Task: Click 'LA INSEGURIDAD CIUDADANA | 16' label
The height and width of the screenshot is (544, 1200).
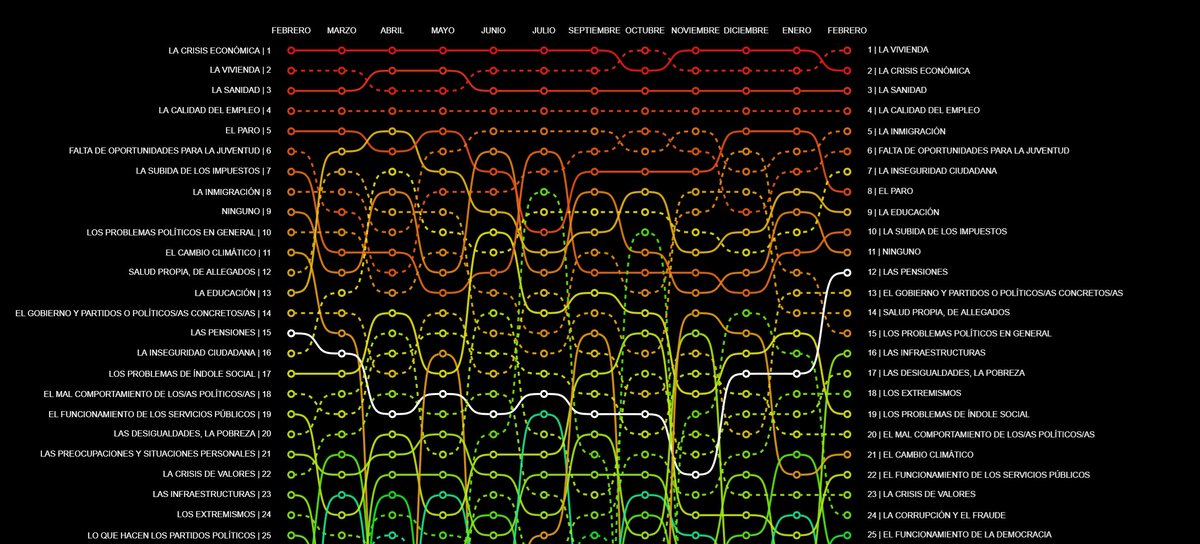Action: pyautogui.click(x=204, y=352)
